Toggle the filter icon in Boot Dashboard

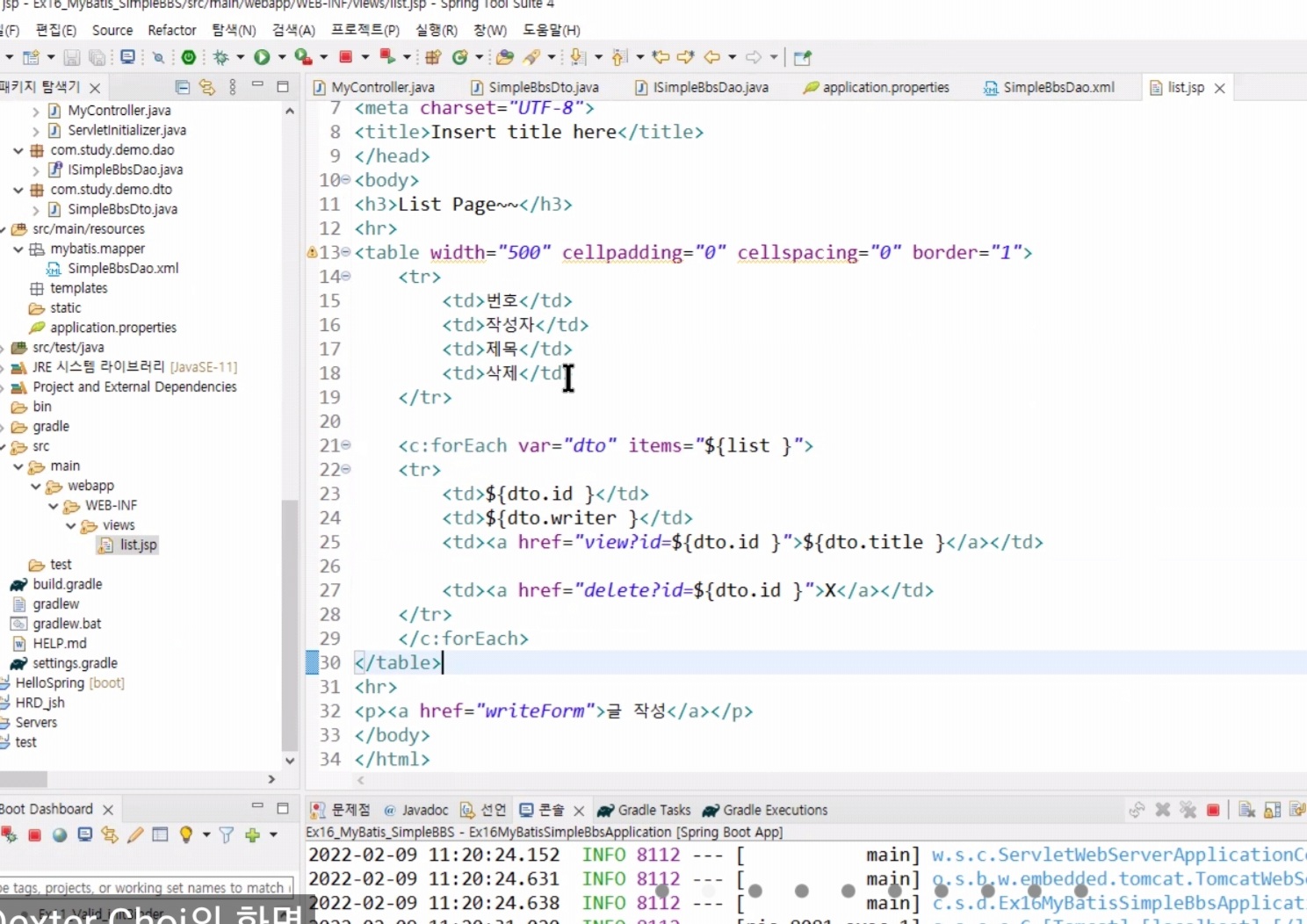click(x=226, y=835)
